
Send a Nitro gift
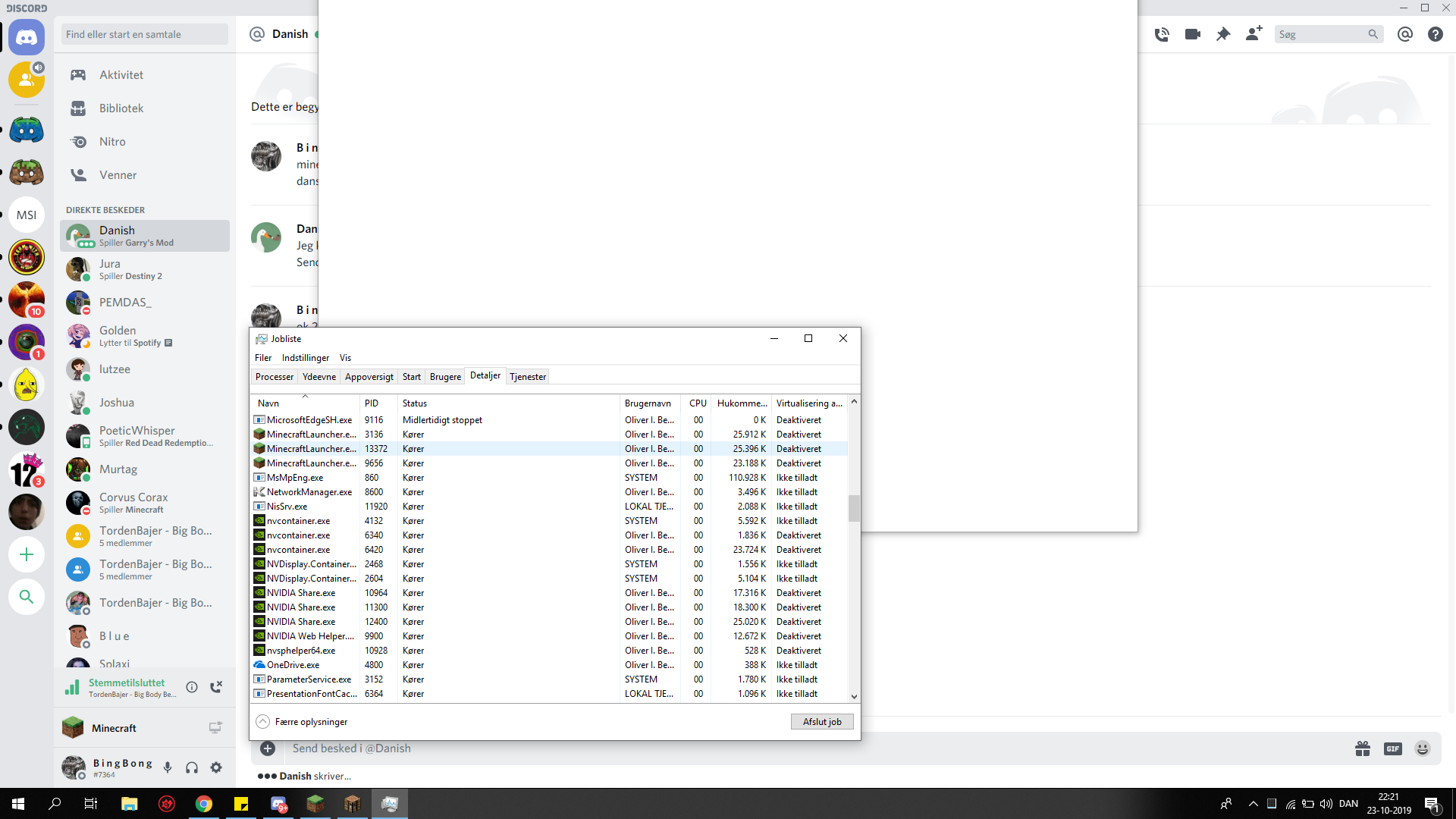coord(1363,748)
